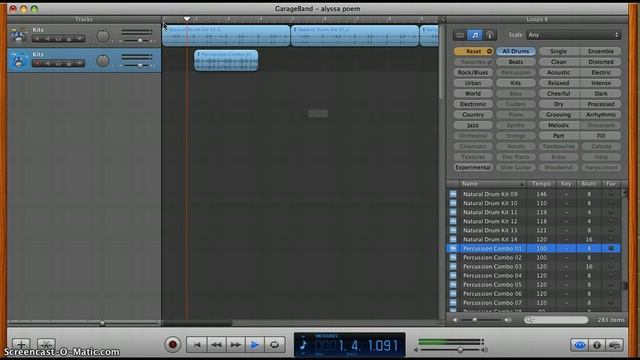The height and width of the screenshot is (360, 640).
Task: Add a new track with the plus button
Action: (x=21, y=344)
